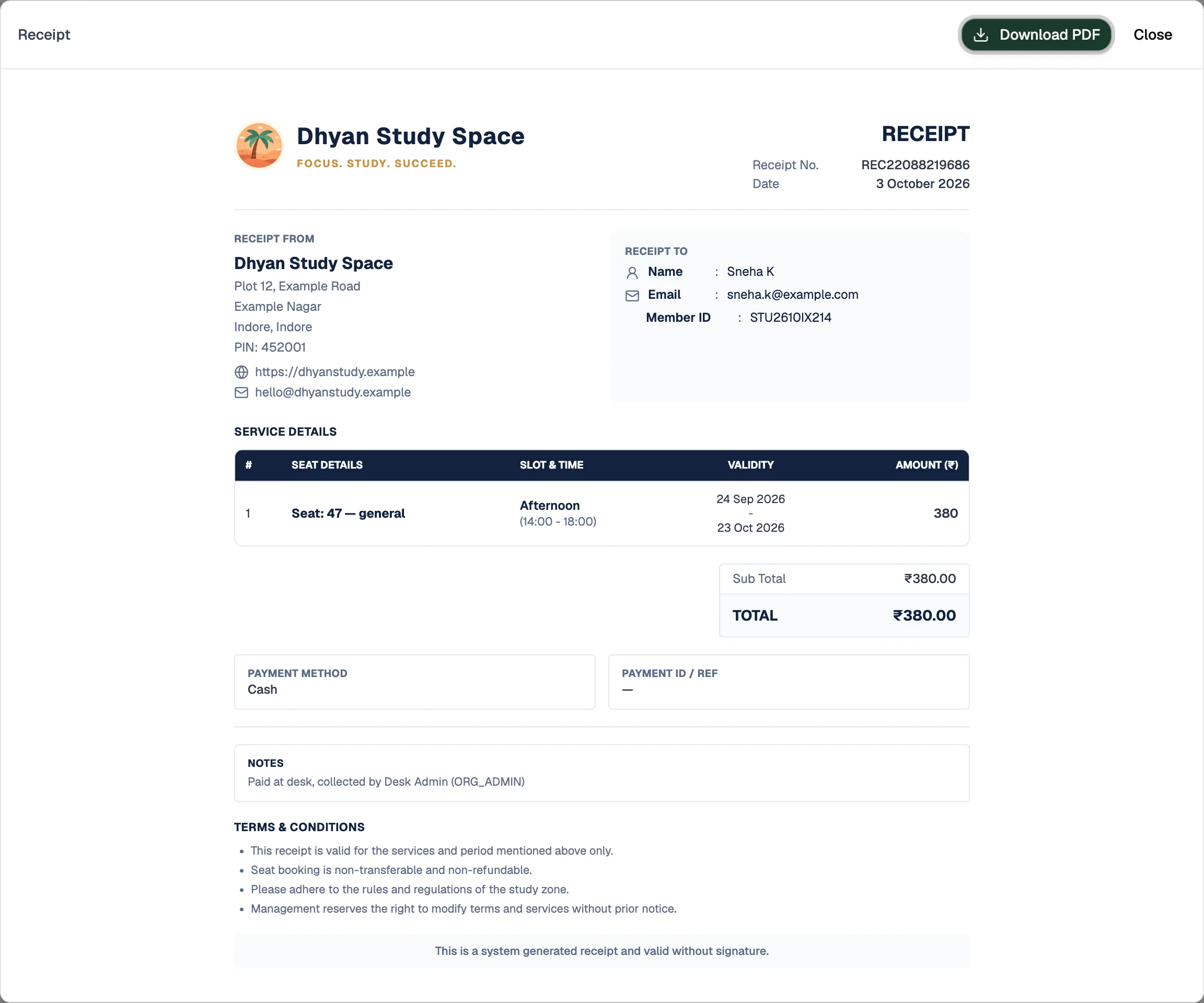This screenshot has height=1003, width=1204.
Task: Click the (14:00 - 18:00) time range
Action: pyautogui.click(x=558, y=521)
